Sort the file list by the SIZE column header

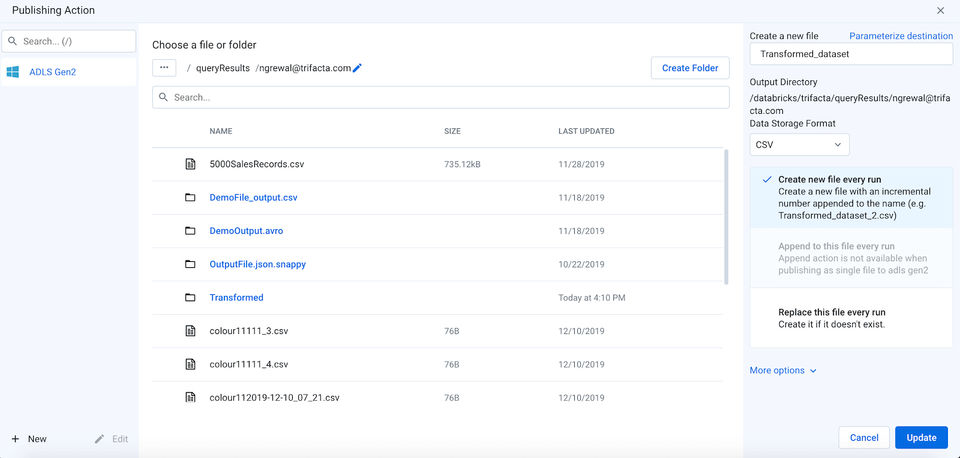point(452,131)
